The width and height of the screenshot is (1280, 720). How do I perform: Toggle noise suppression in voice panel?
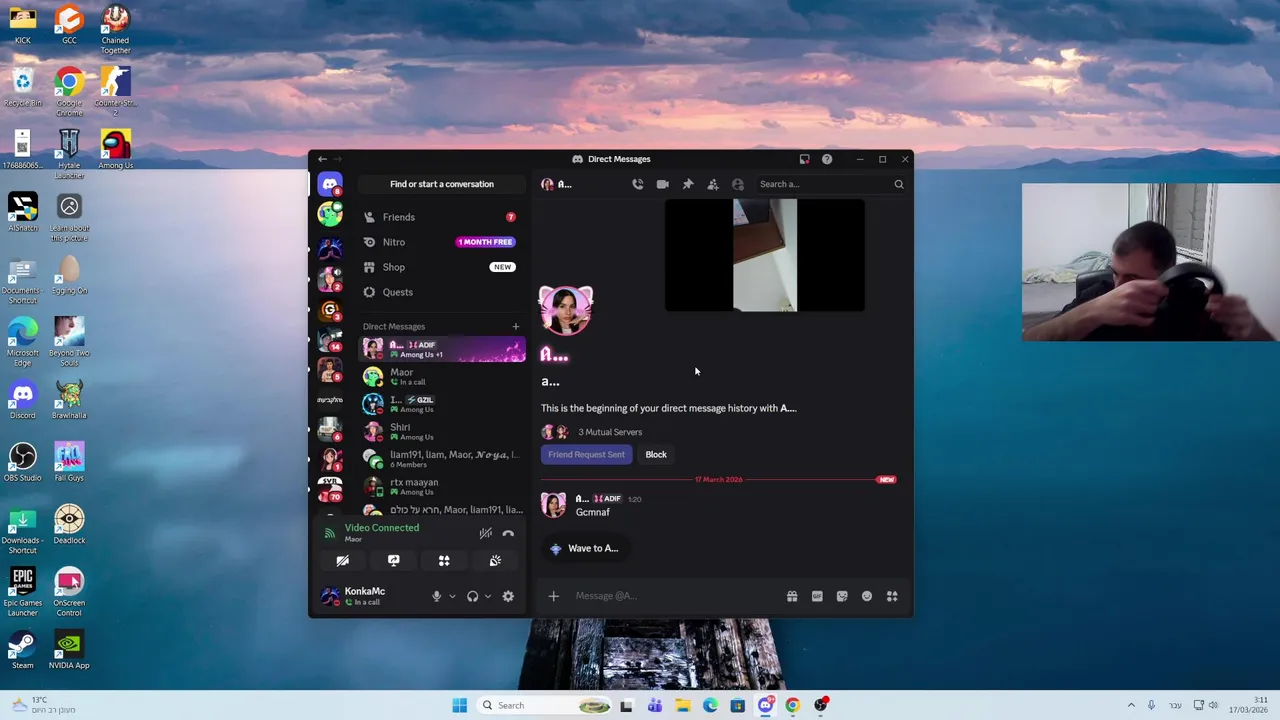tap(485, 533)
